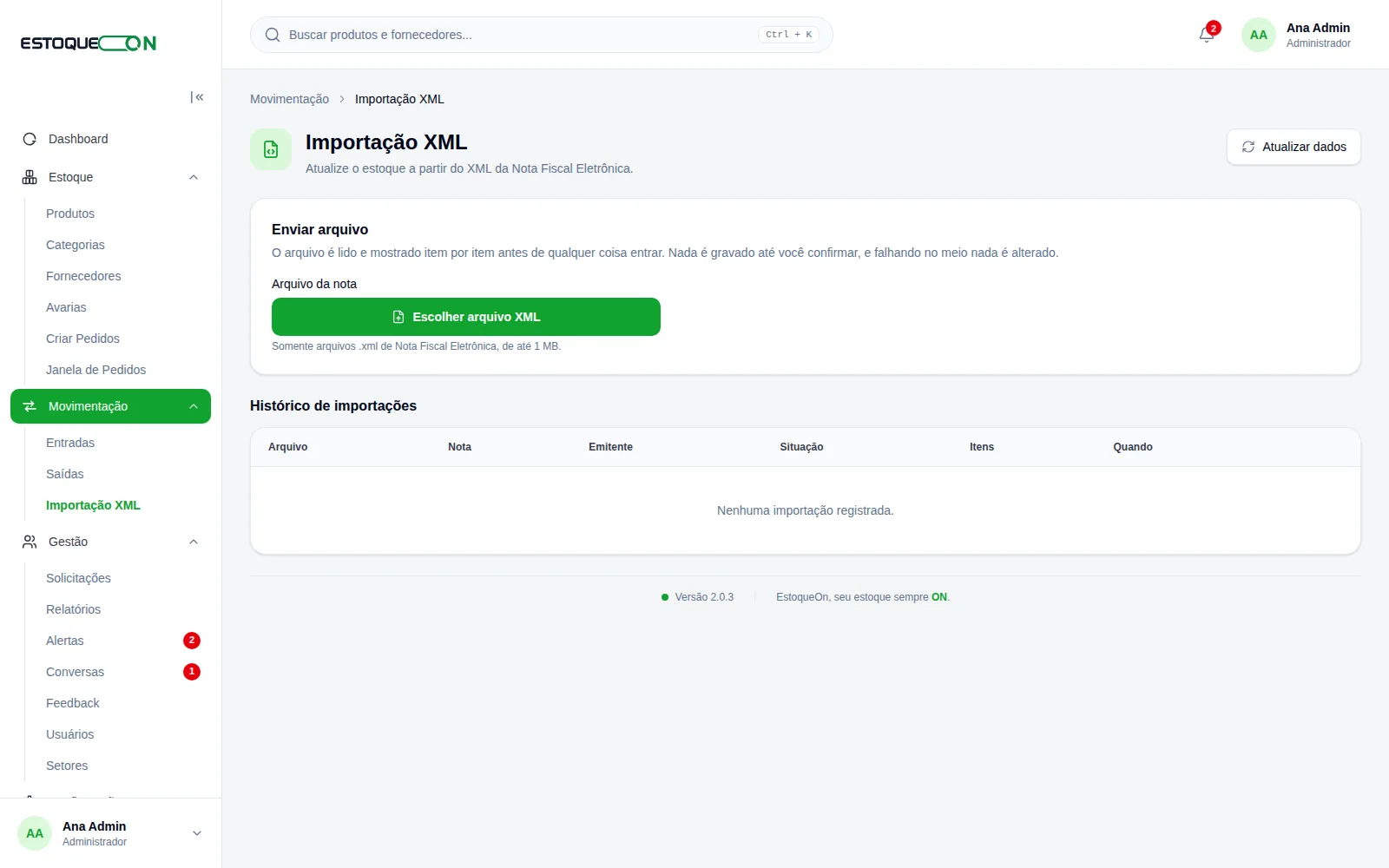Open the Ana Admin user menu chevron

(197, 833)
